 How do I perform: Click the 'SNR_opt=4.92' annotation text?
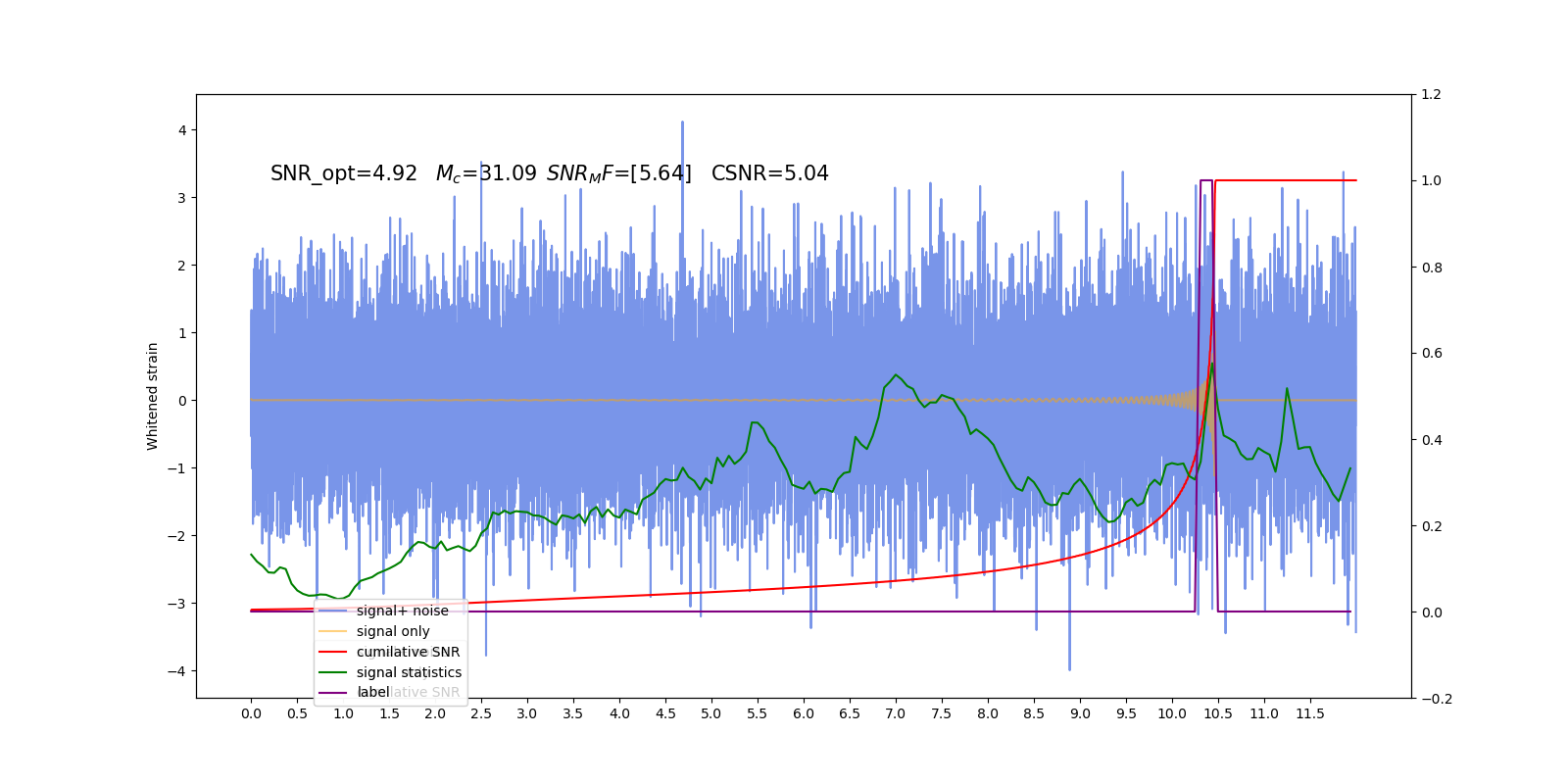coord(344,173)
